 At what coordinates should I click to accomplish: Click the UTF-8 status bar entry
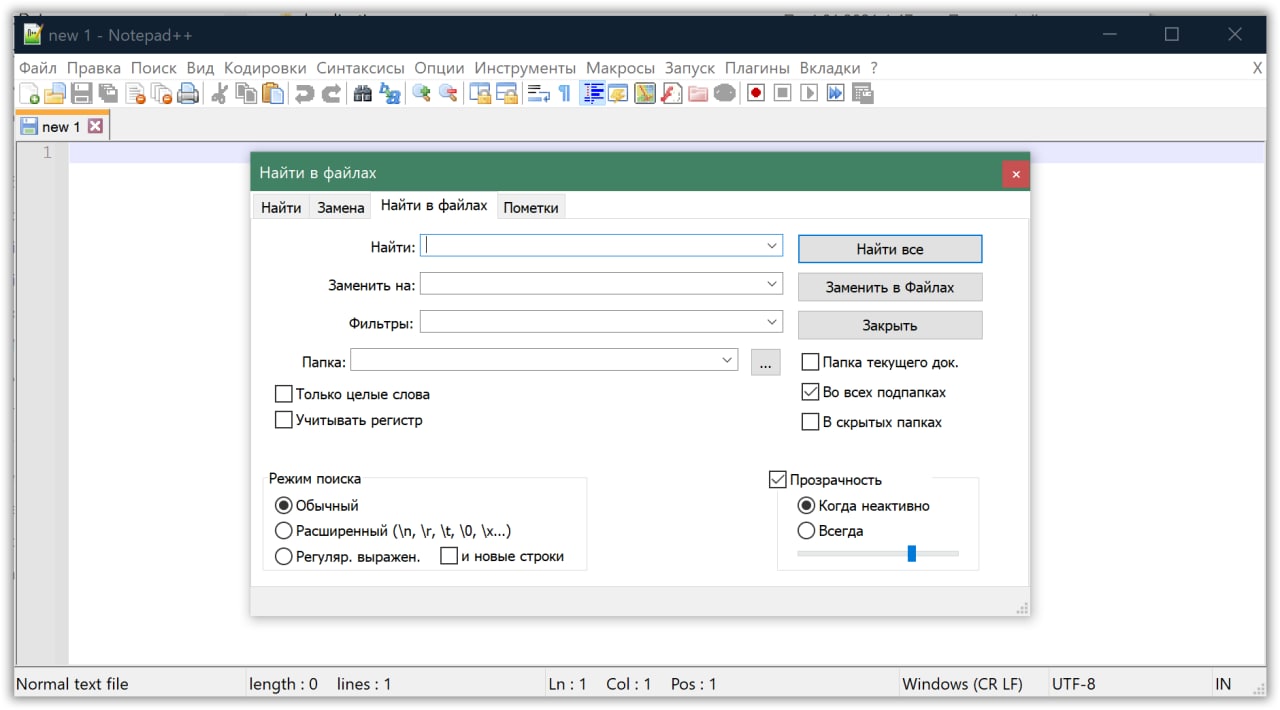tap(1073, 684)
